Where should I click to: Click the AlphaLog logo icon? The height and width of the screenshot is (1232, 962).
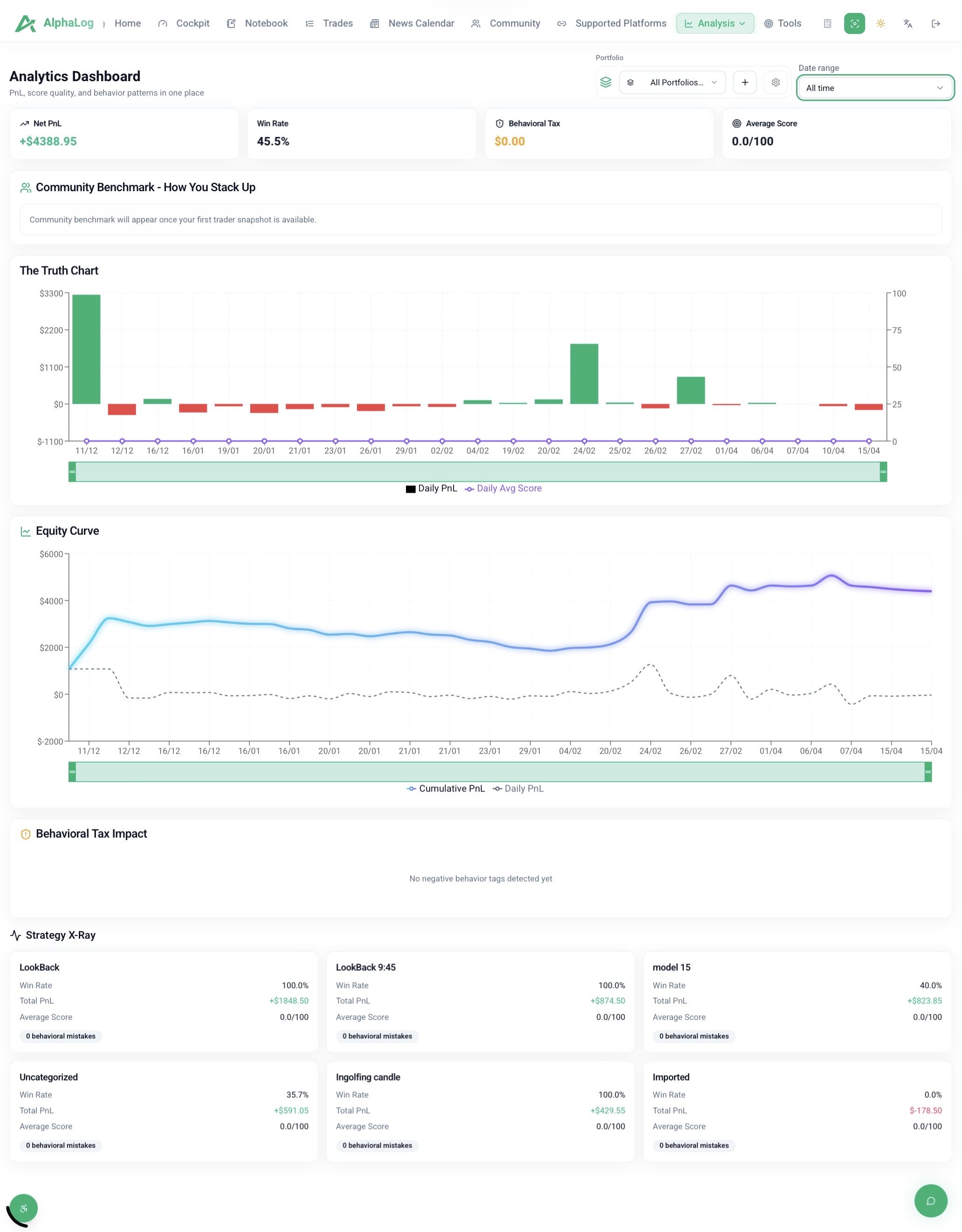pyautogui.click(x=25, y=23)
